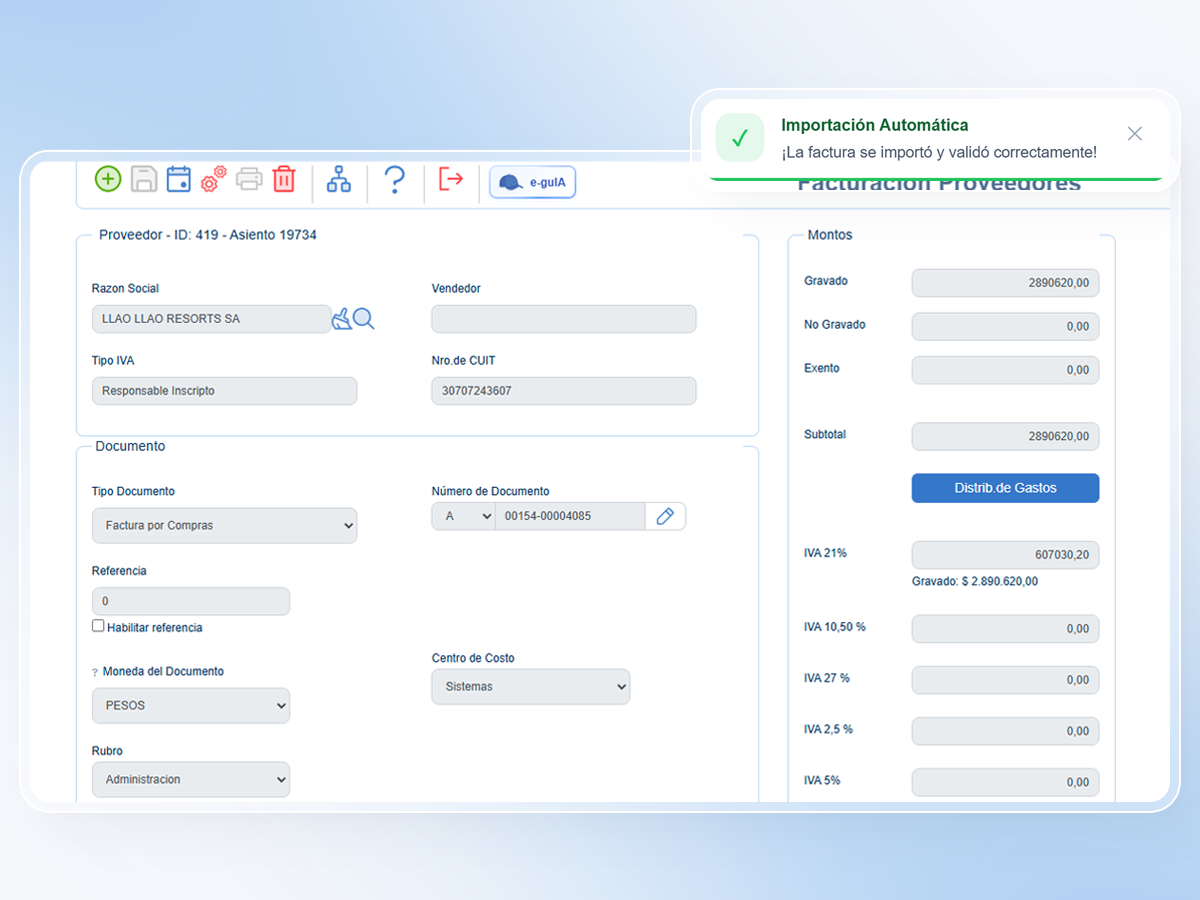Click the Nro.de CUIT field
The width and height of the screenshot is (1200, 900).
pos(564,391)
